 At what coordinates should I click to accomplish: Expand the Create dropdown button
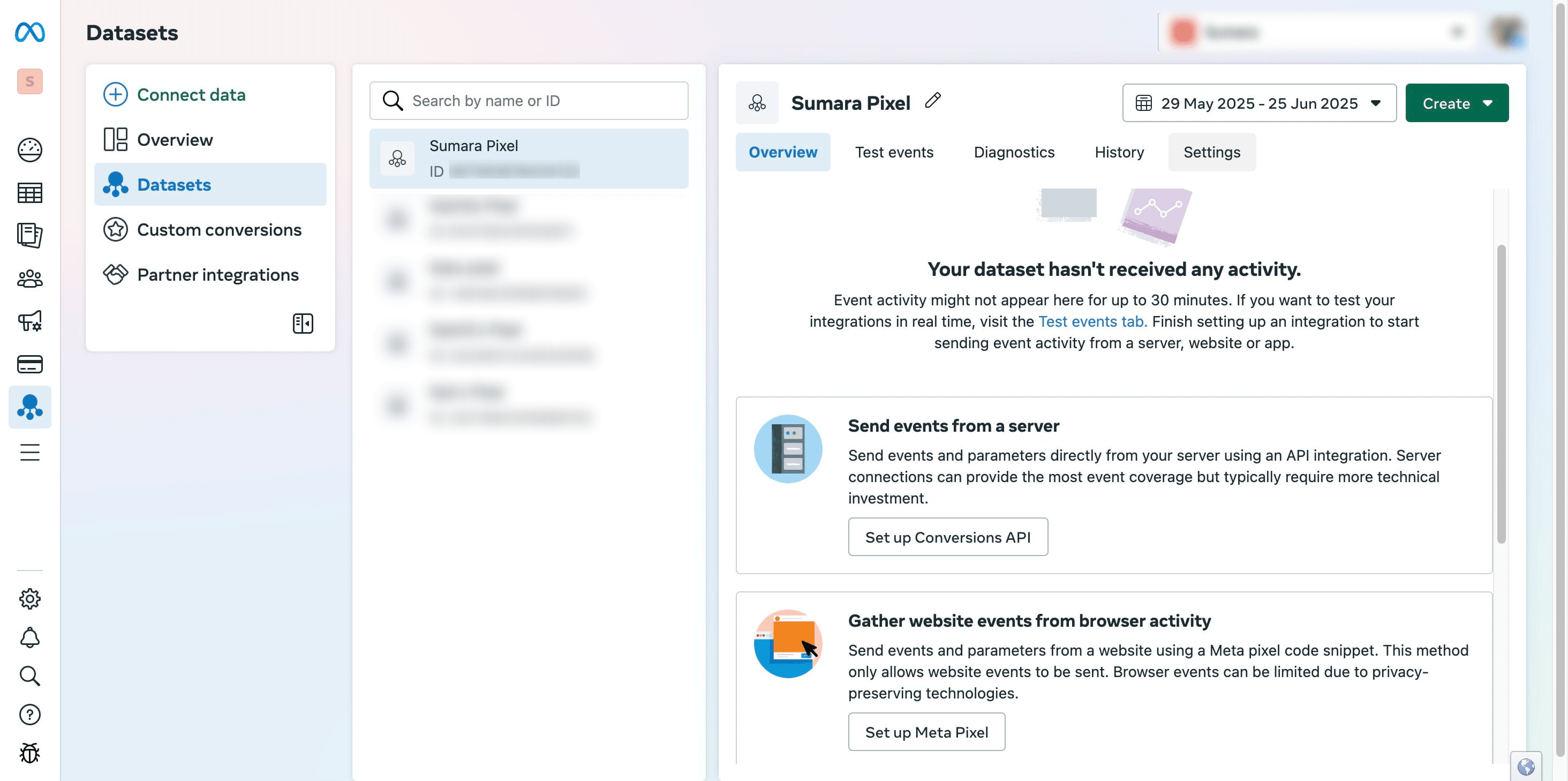pos(1457,103)
